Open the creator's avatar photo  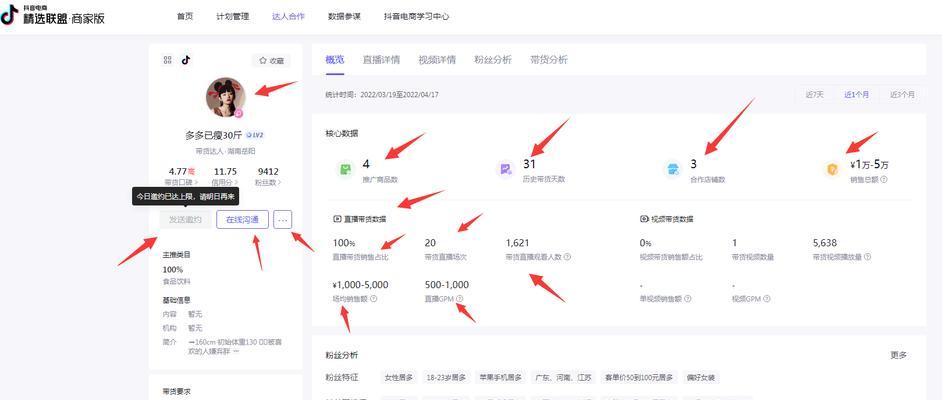tap(225, 97)
